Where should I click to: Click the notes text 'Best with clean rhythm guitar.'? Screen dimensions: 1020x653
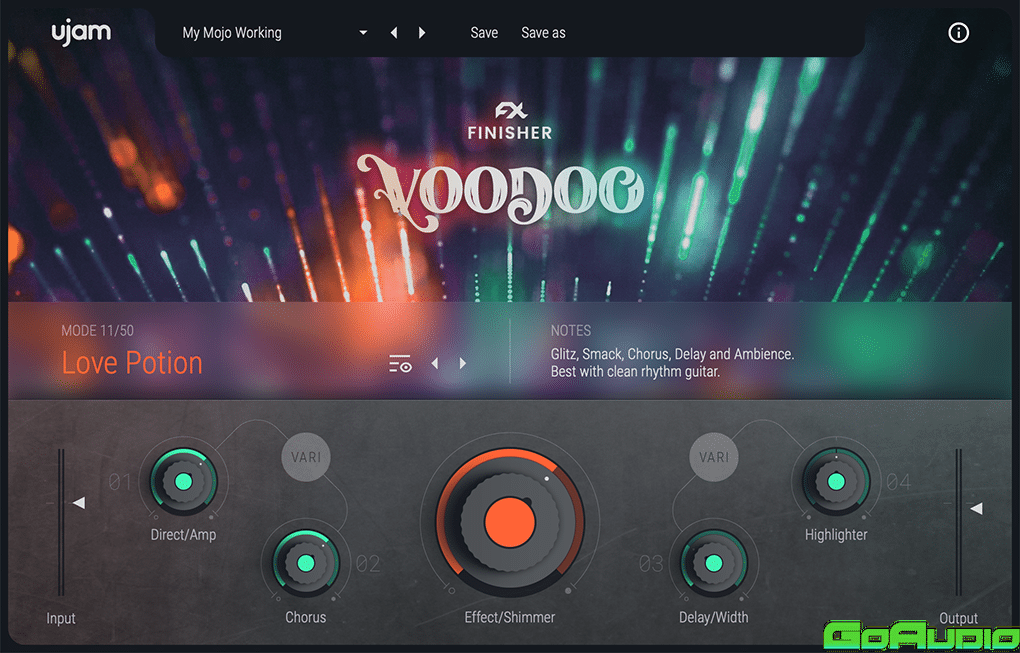coord(635,372)
